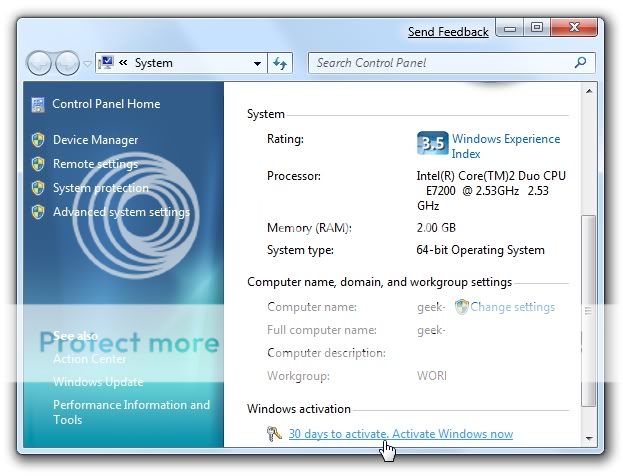This screenshot has width=623, height=476.
Task: Open Windows Experience Index link
Action: coord(506,146)
